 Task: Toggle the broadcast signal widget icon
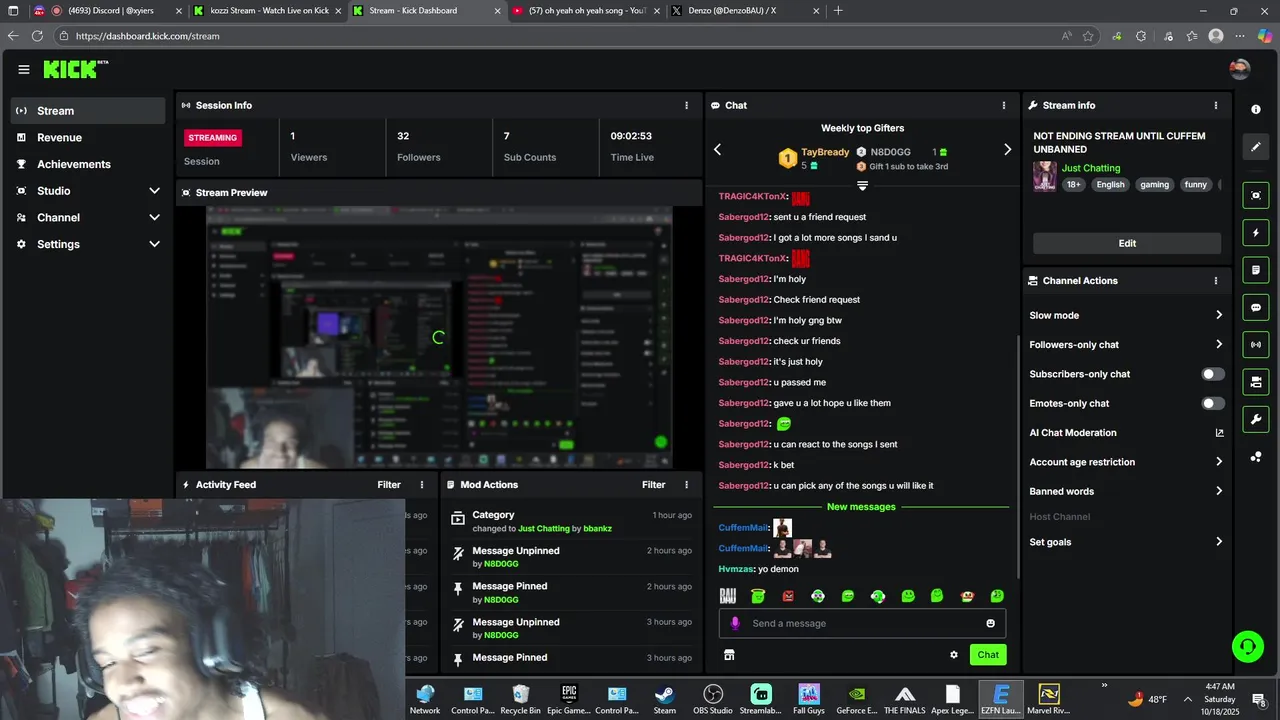pos(1256,345)
